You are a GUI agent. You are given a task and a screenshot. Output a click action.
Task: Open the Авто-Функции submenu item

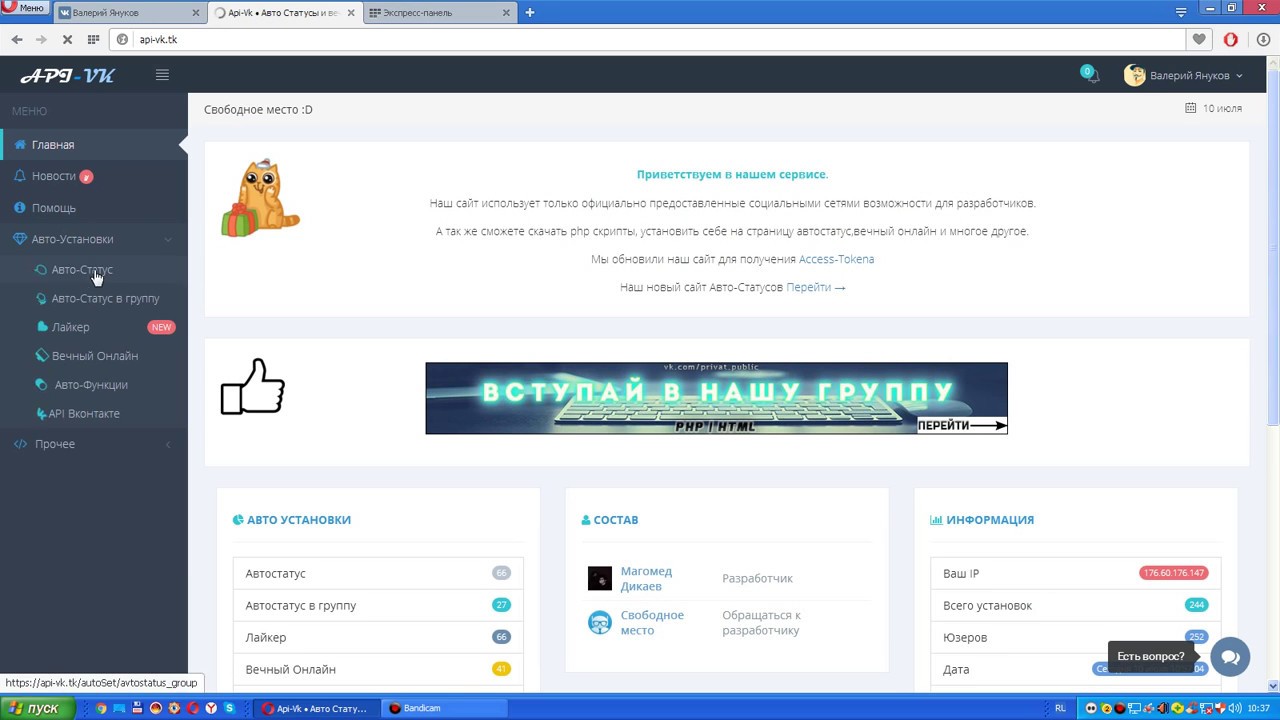point(93,385)
